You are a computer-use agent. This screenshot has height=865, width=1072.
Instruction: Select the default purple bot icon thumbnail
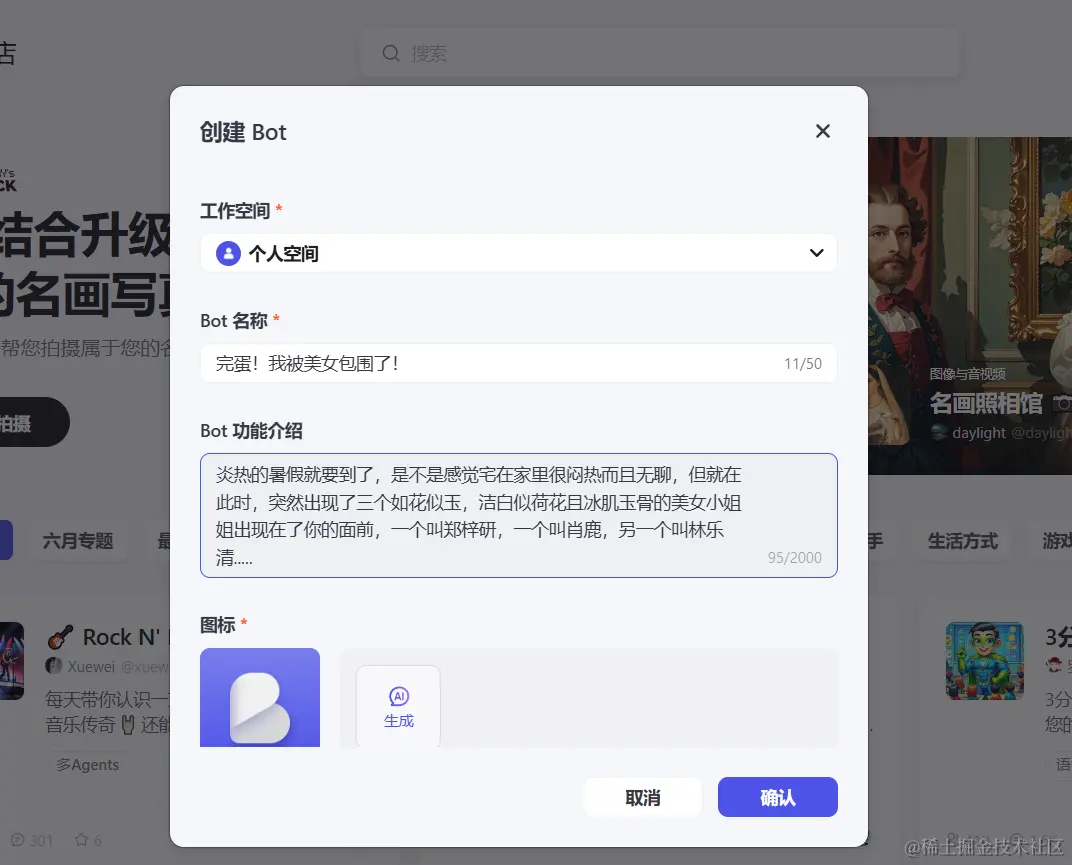(x=260, y=697)
